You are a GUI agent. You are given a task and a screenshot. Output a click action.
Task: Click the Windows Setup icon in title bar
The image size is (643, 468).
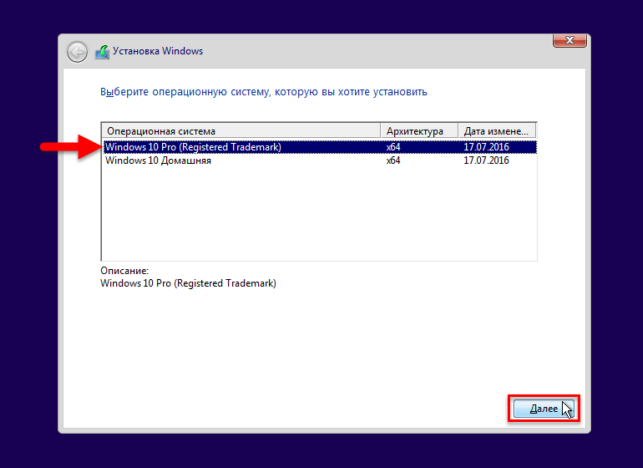(102, 52)
